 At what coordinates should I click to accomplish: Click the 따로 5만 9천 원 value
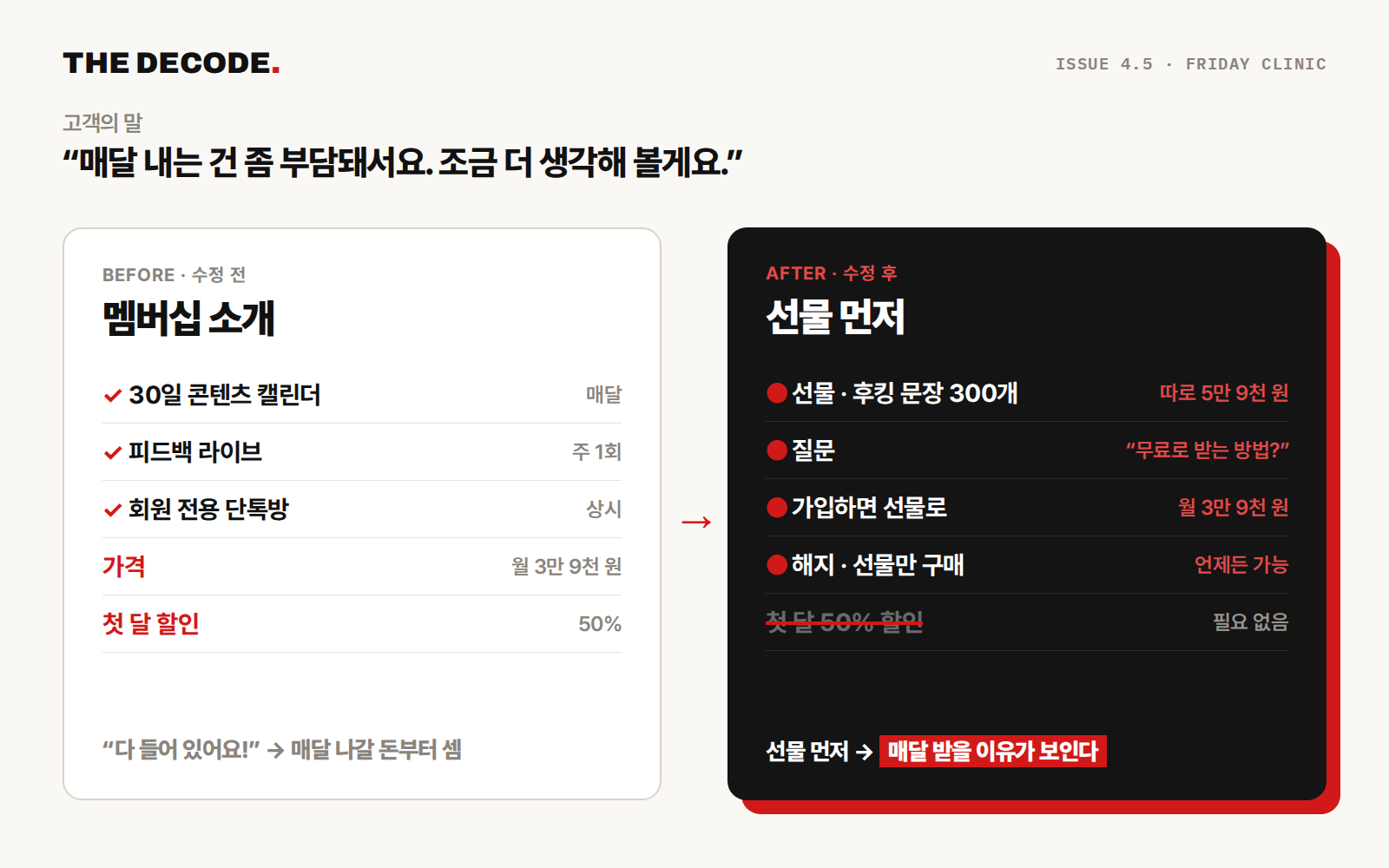coord(1224,392)
